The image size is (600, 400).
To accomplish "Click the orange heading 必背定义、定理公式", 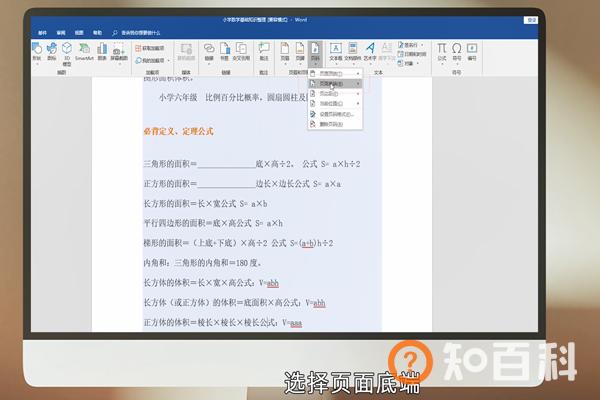I will pyautogui.click(x=178, y=132).
